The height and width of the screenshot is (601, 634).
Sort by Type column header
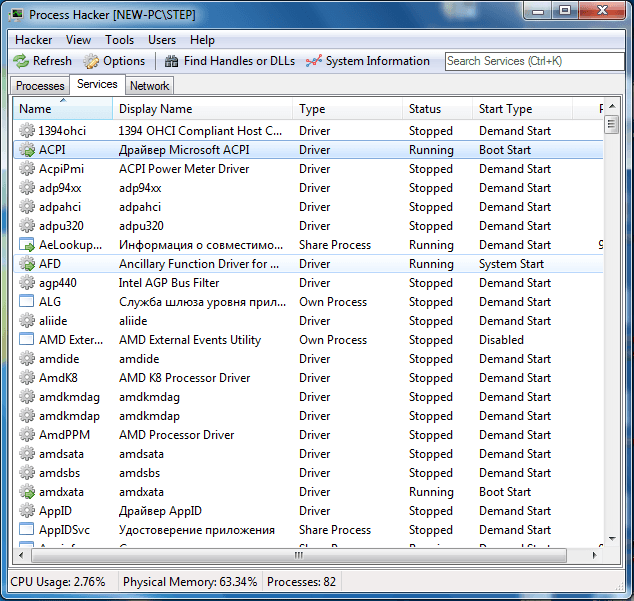[x=347, y=109]
